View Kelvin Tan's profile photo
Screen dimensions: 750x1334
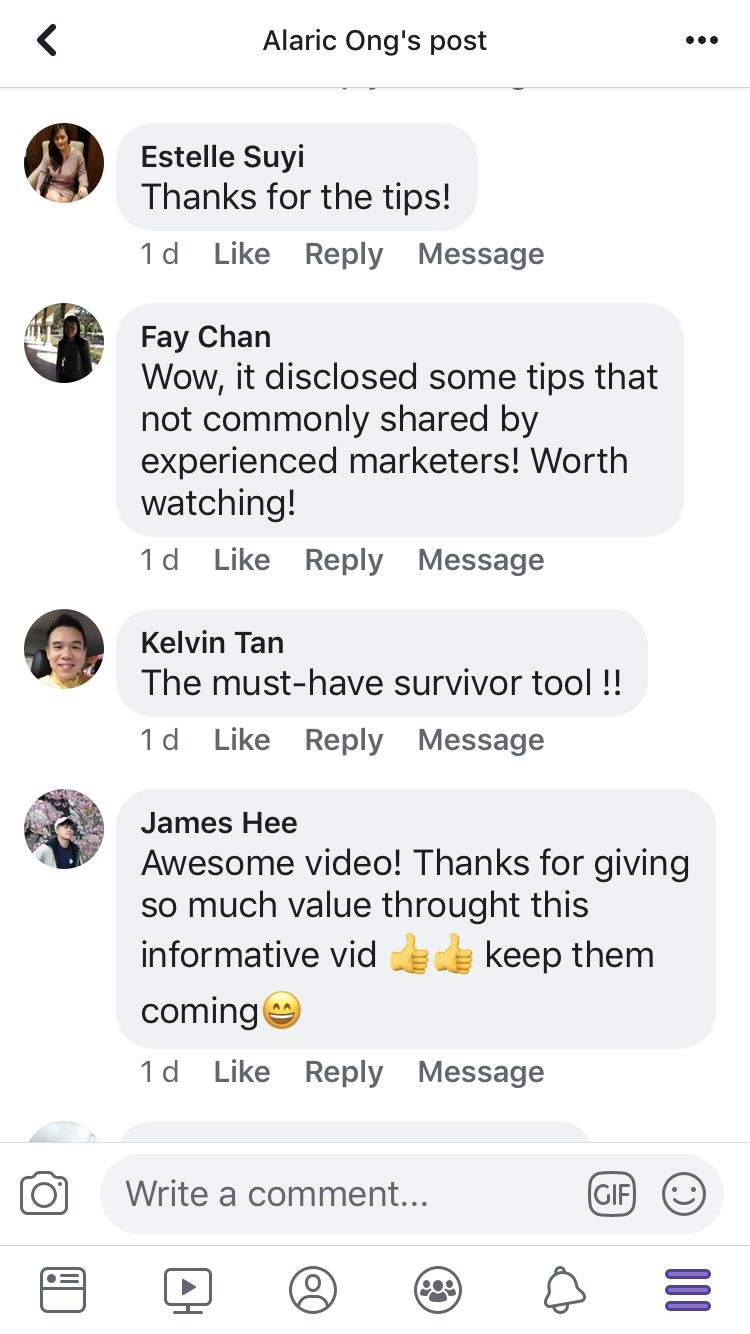(x=64, y=649)
